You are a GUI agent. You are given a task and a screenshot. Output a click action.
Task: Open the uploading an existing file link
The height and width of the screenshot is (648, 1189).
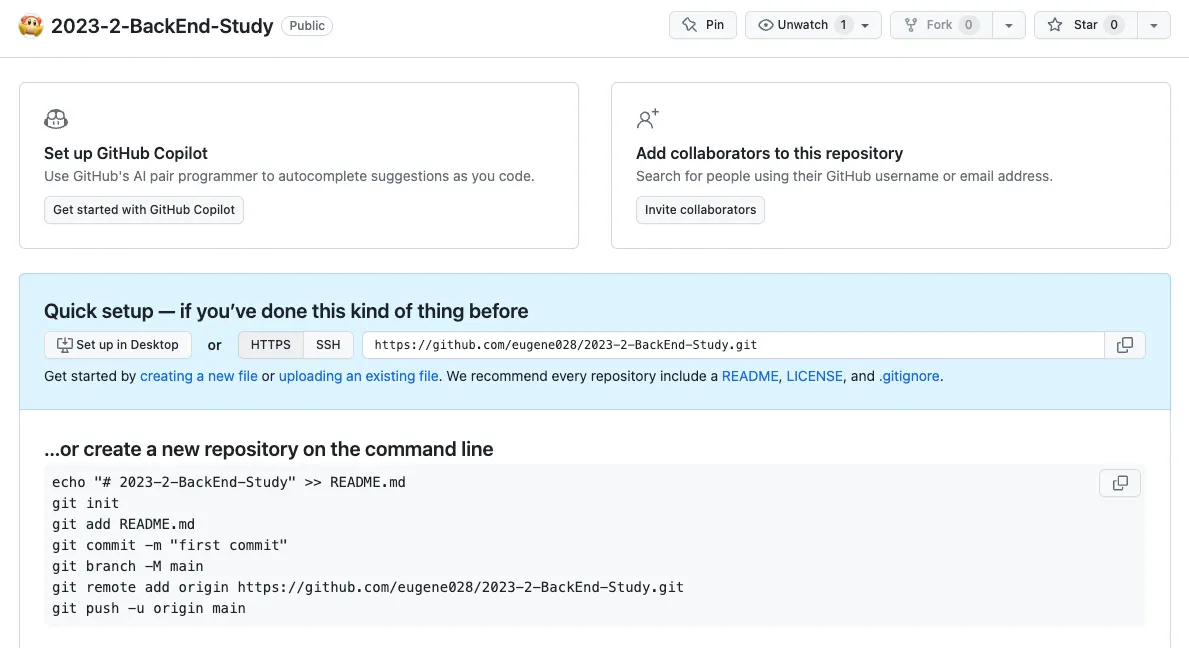click(358, 377)
